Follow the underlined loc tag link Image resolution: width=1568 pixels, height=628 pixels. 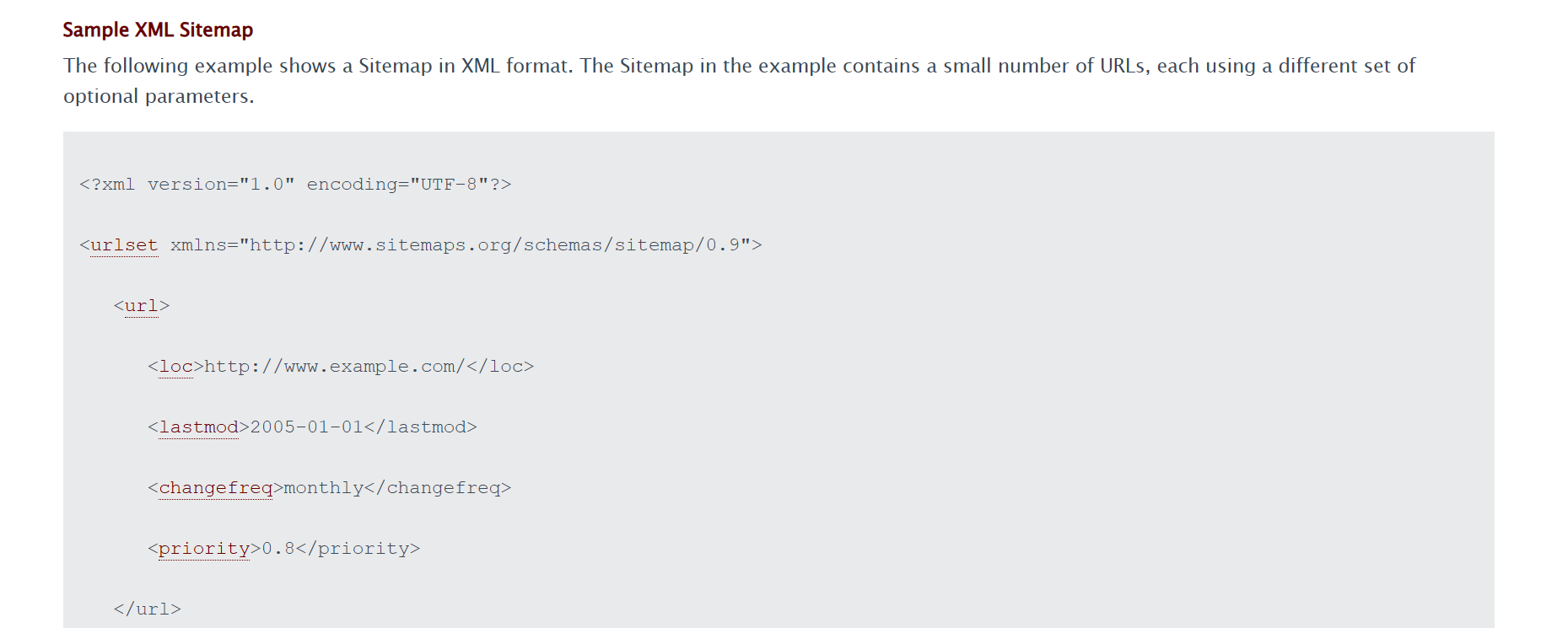tap(175, 367)
